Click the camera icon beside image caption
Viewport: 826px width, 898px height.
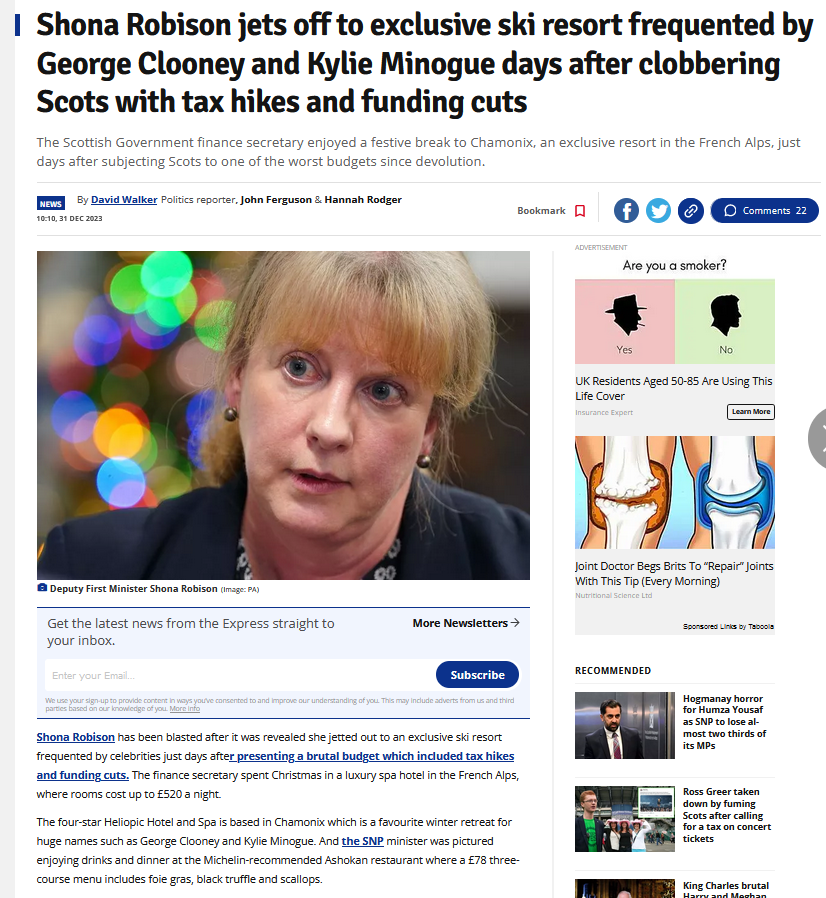(x=42, y=588)
